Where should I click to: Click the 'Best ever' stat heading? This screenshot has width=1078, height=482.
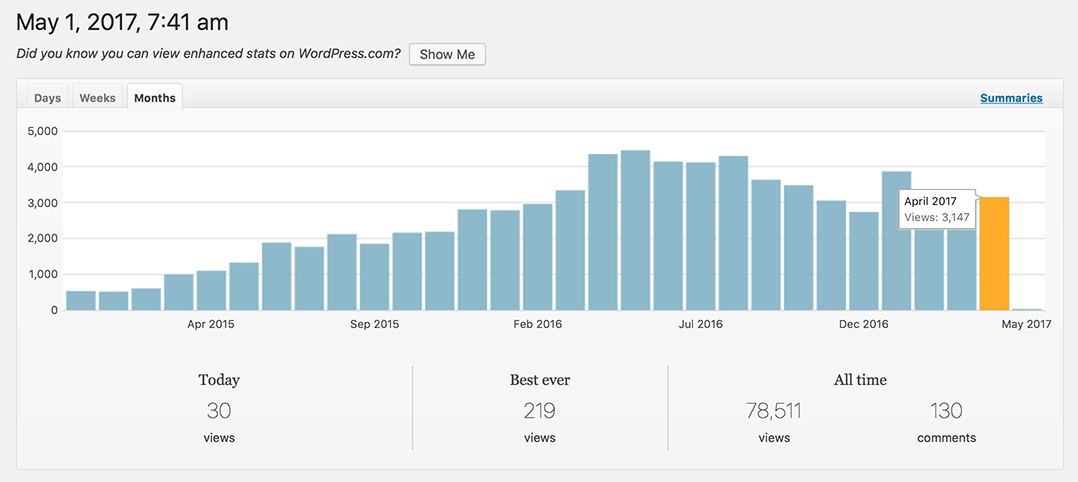[x=540, y=380]
